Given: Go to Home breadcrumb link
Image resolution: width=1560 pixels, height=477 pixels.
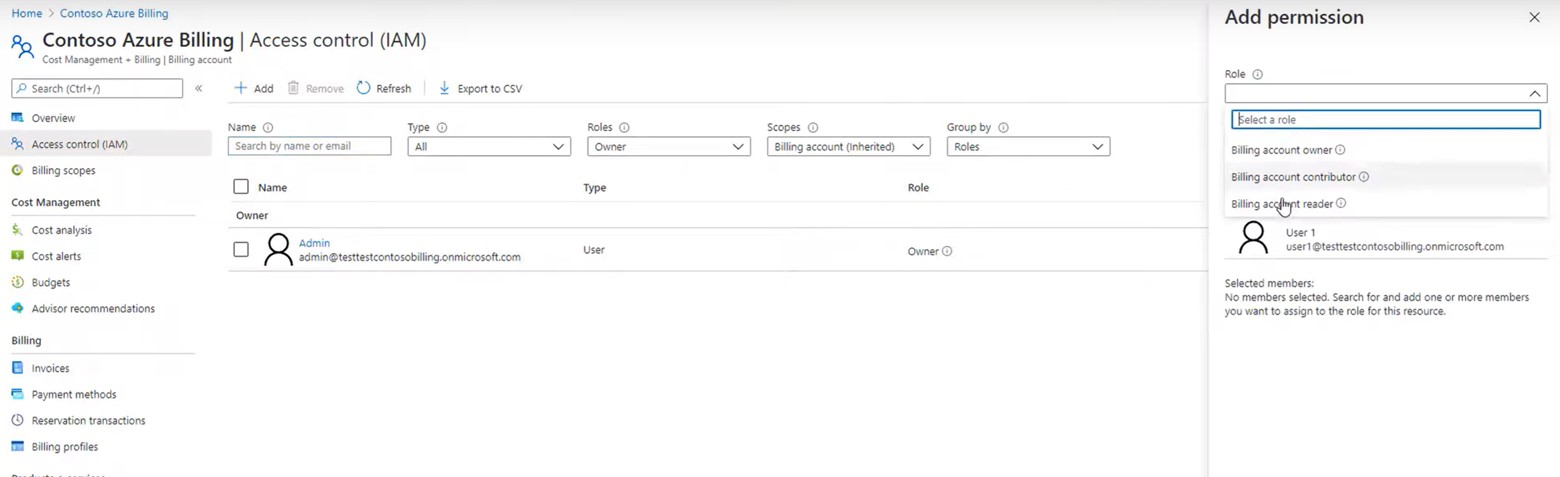Looking at the screenshot, I should (x=27, y=13).
